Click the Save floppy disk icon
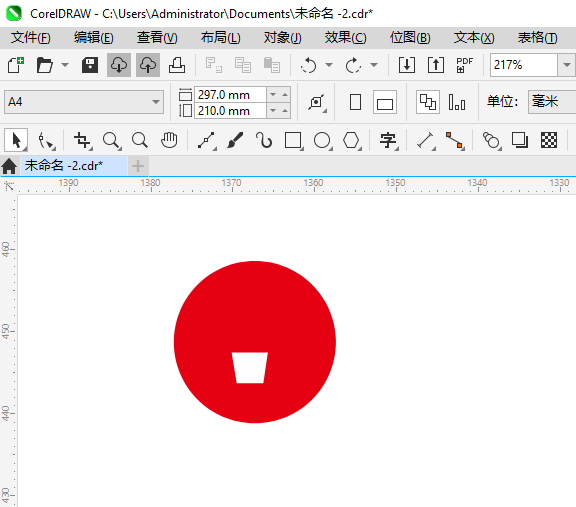 tap(90, 65)
